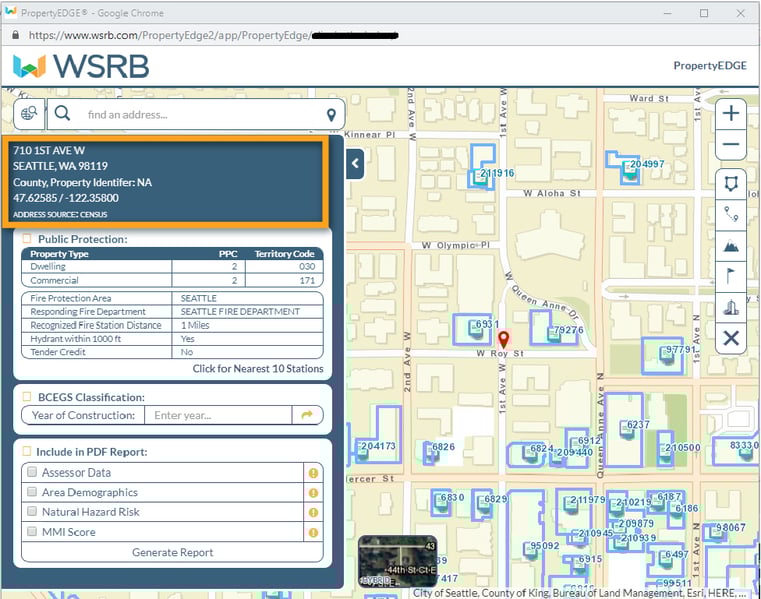The width and height of the screenshot is (761, 599).
Task: Submit year with the arrow button
Action: 307,415
